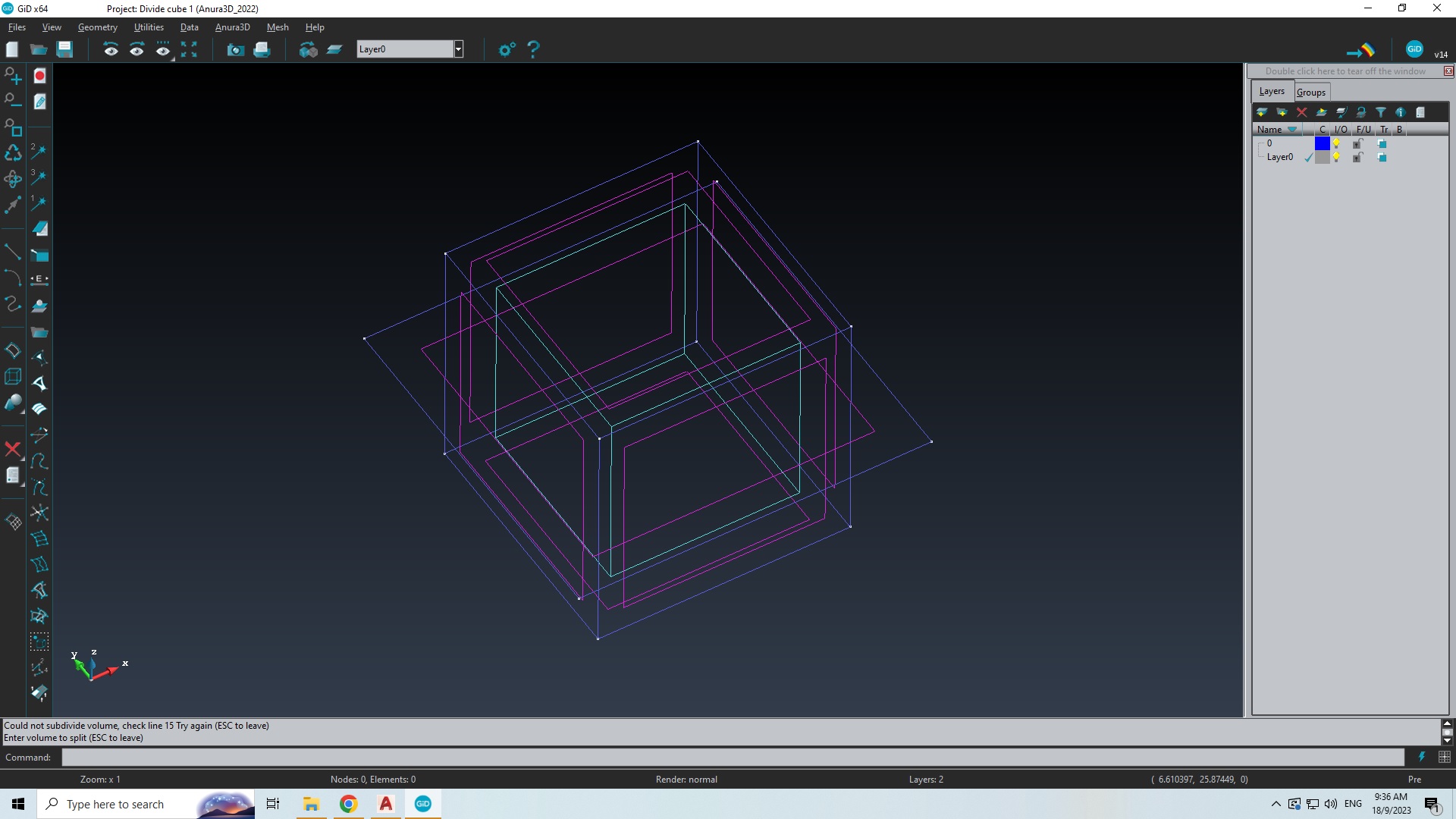Expand the Layer0 dropdown selector
Image resolution: width=1456 pixels, height=819 pixels.
click(458, 49)
